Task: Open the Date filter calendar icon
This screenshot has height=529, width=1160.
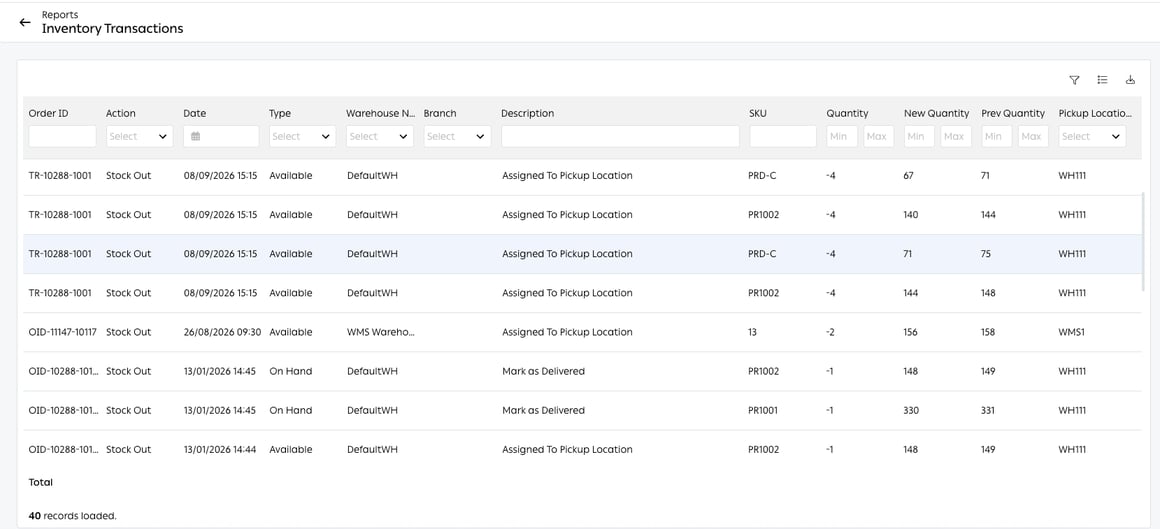Action: click(x=195, y=136)
